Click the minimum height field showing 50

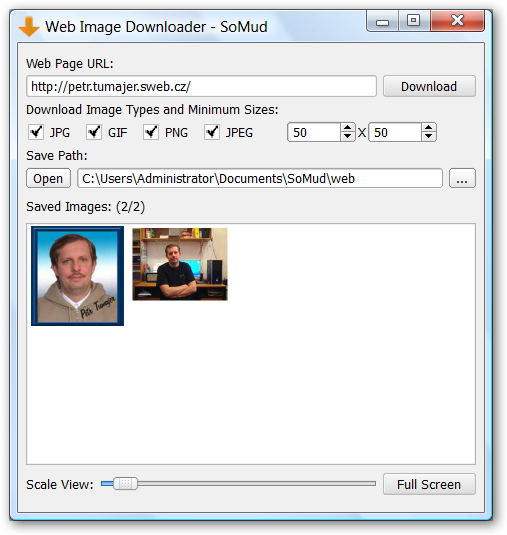[395, 132]
